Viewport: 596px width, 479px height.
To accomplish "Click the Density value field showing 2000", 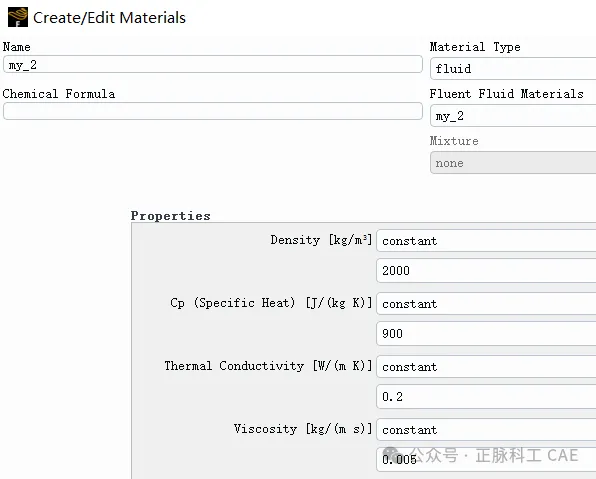I will (x=486, y=271).
